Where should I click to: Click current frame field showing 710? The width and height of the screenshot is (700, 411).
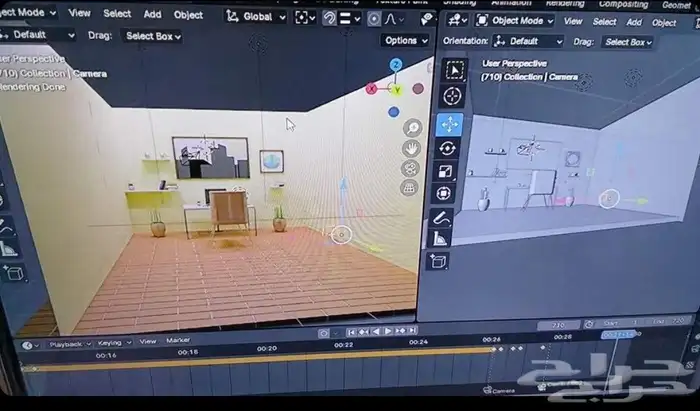coord(558,325)
